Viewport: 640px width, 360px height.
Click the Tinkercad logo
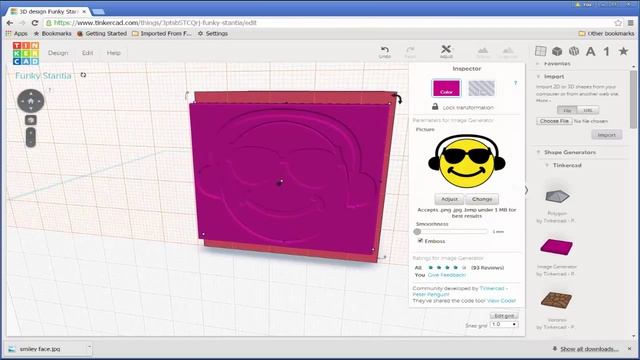pos(26,53)
